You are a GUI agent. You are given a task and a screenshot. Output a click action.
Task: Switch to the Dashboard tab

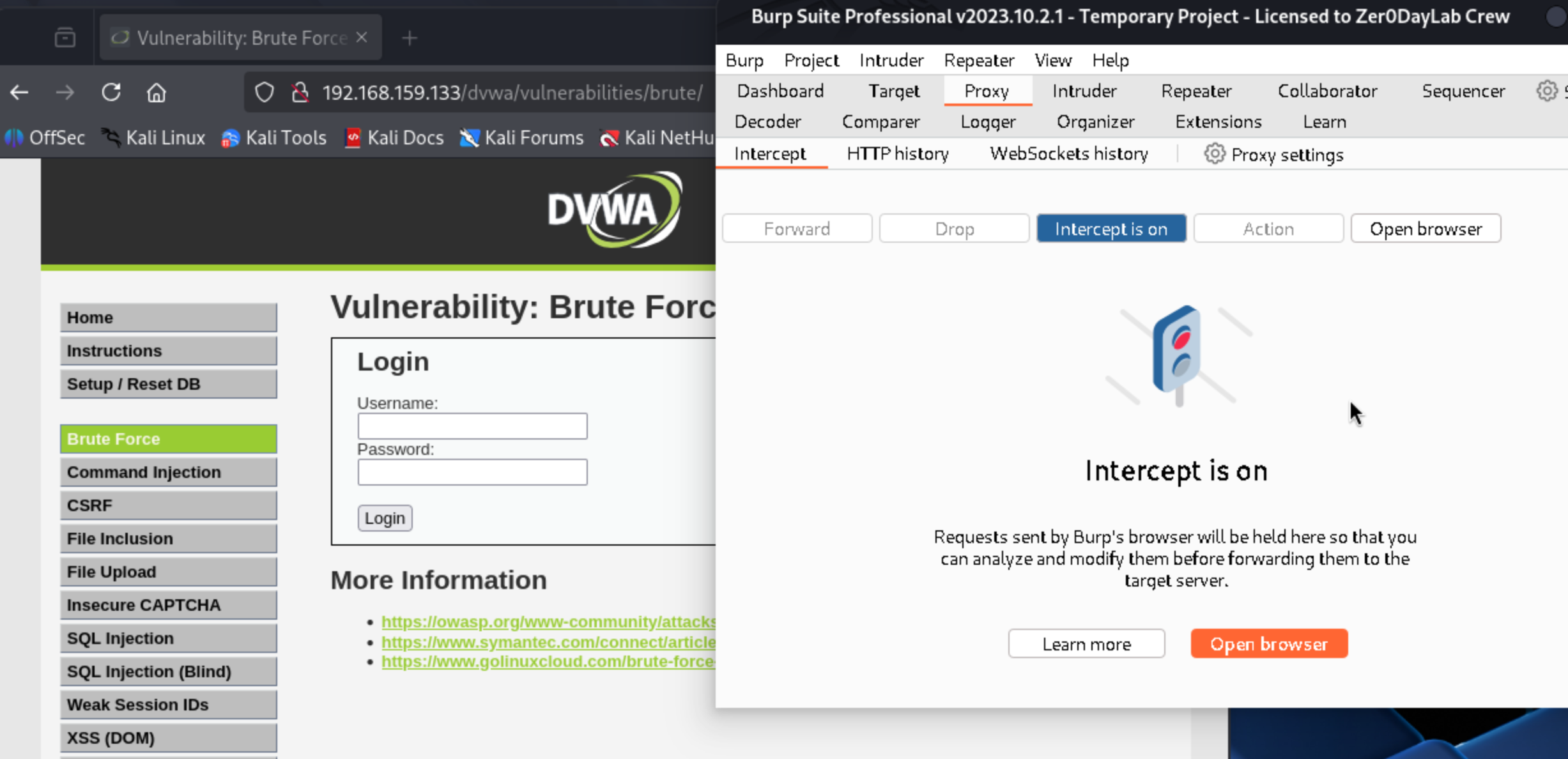[780, 91]
